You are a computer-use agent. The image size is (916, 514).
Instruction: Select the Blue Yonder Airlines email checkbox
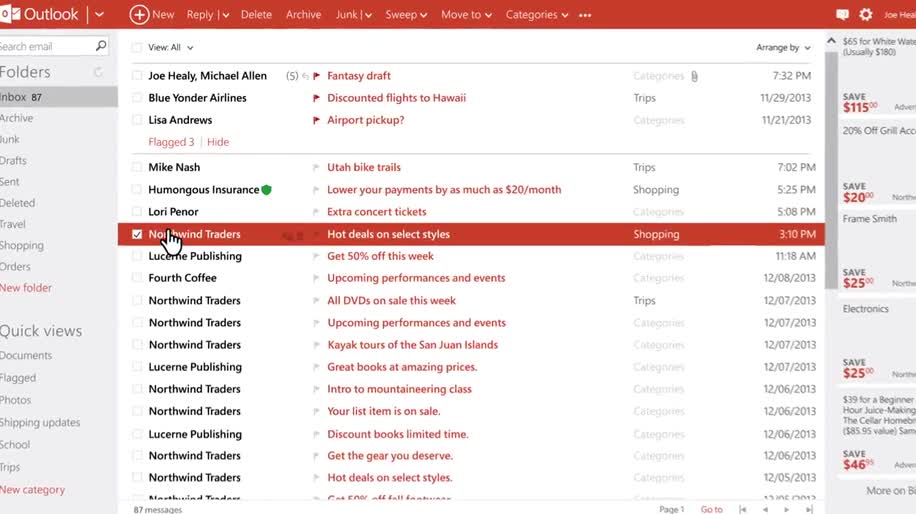pyautogui.click(x=137, y=98)
